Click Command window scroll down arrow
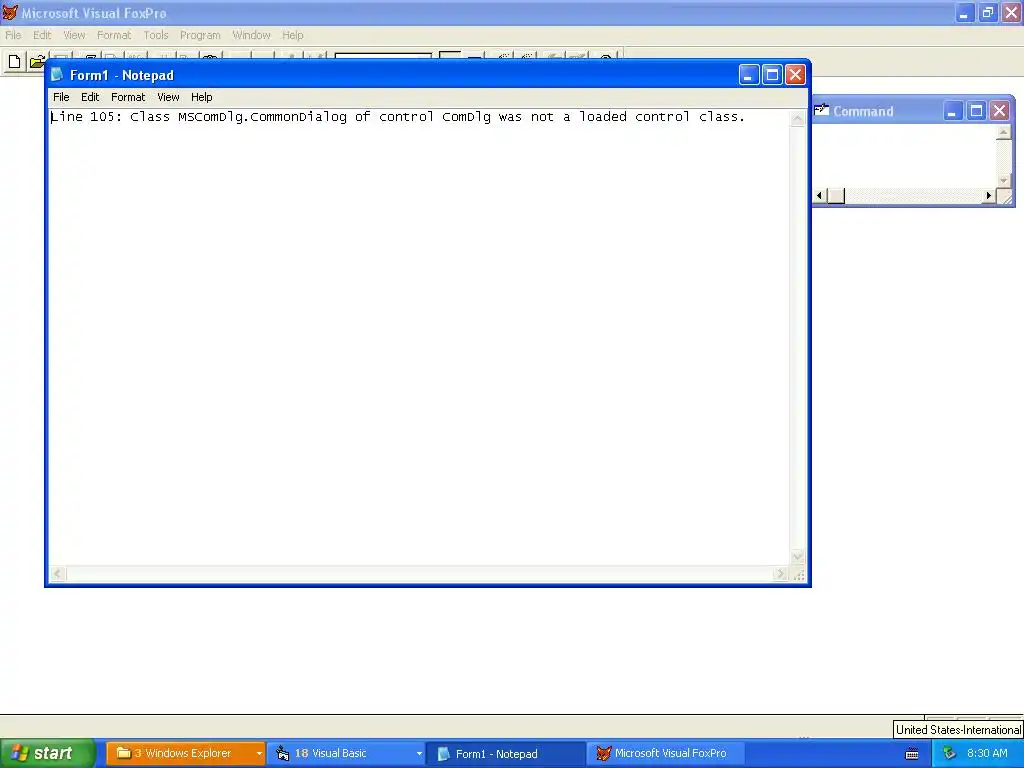 tap(1004, 180)
